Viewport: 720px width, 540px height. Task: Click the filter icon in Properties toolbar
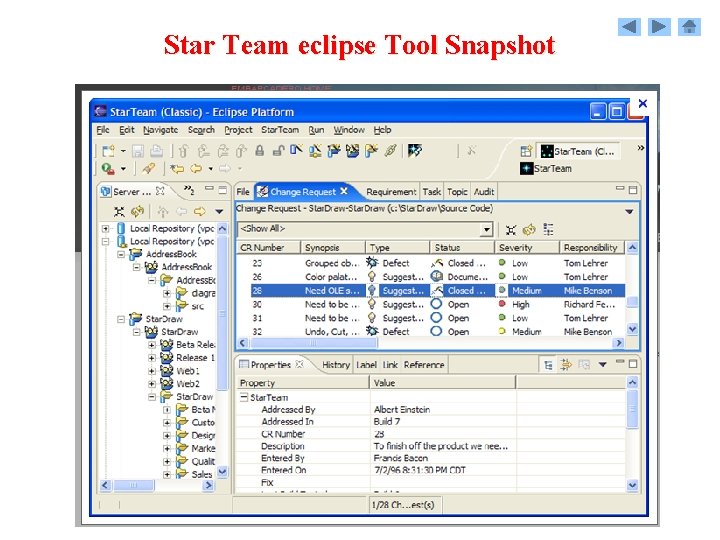(566, 365)
